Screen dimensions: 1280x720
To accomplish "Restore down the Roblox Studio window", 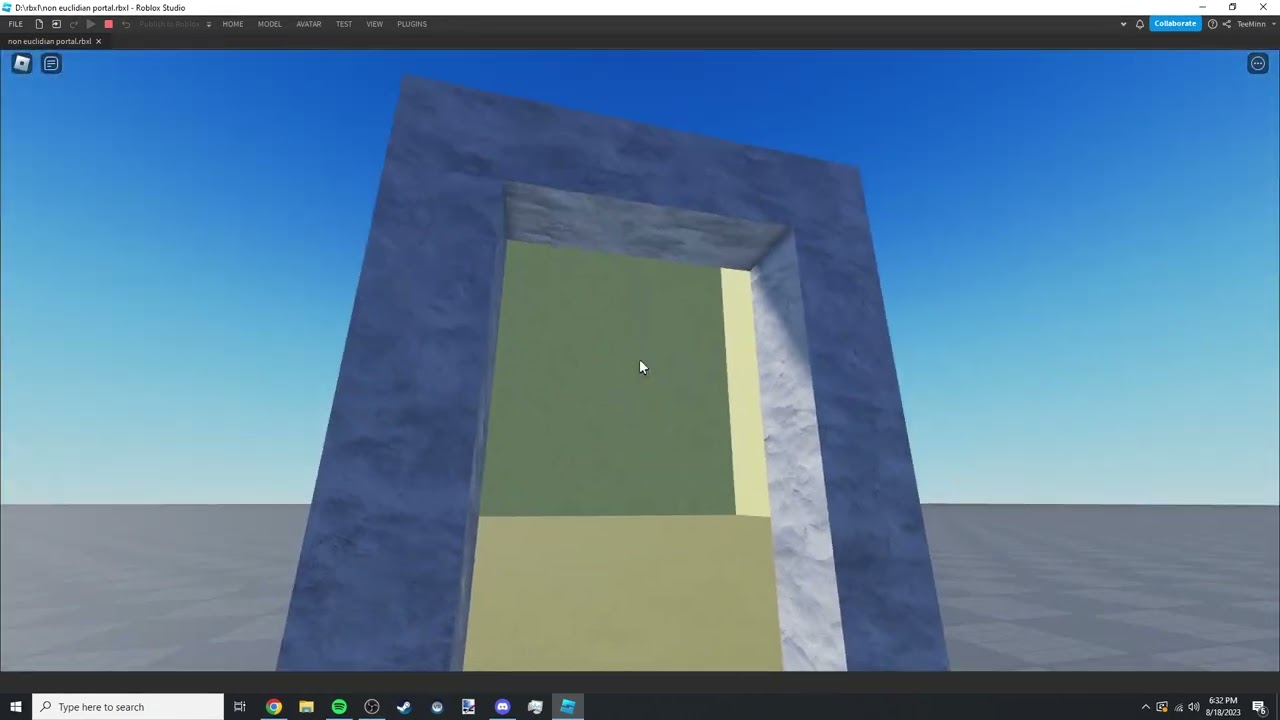I will (x=1232, y=7).
